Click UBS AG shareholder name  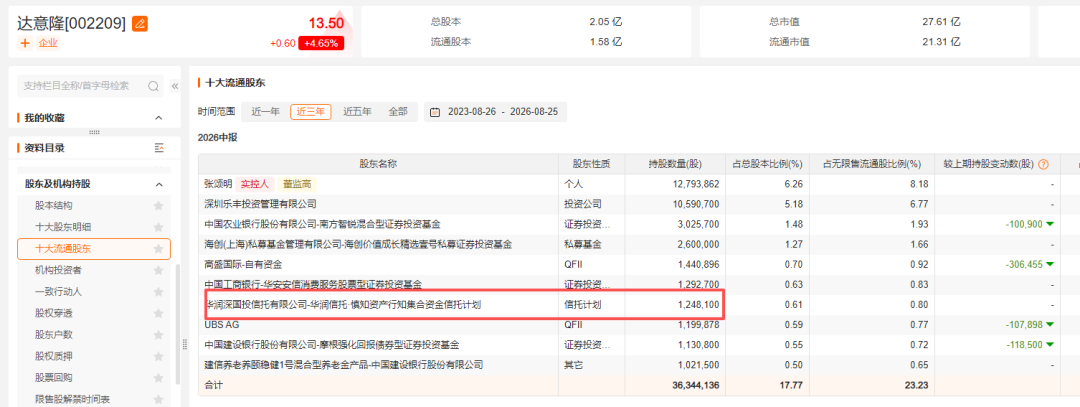[222, 324]
